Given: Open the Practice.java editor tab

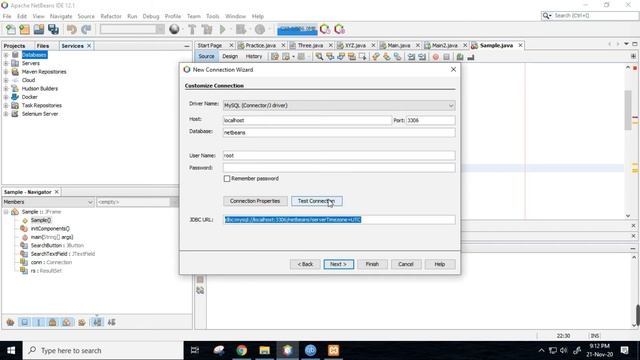Looking at the screenshot, I should tap(260, 45).
